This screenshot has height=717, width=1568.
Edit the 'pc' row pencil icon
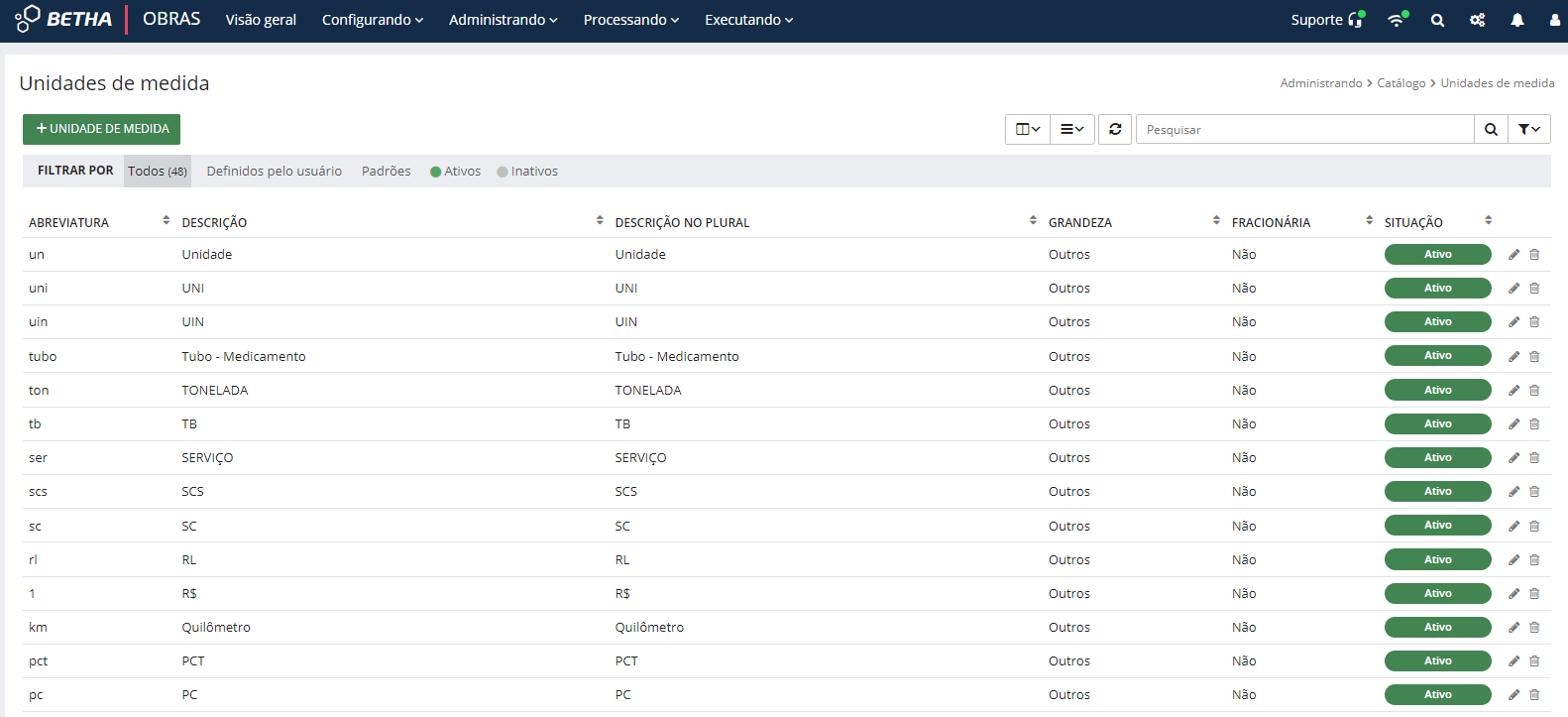[1513, 695]
